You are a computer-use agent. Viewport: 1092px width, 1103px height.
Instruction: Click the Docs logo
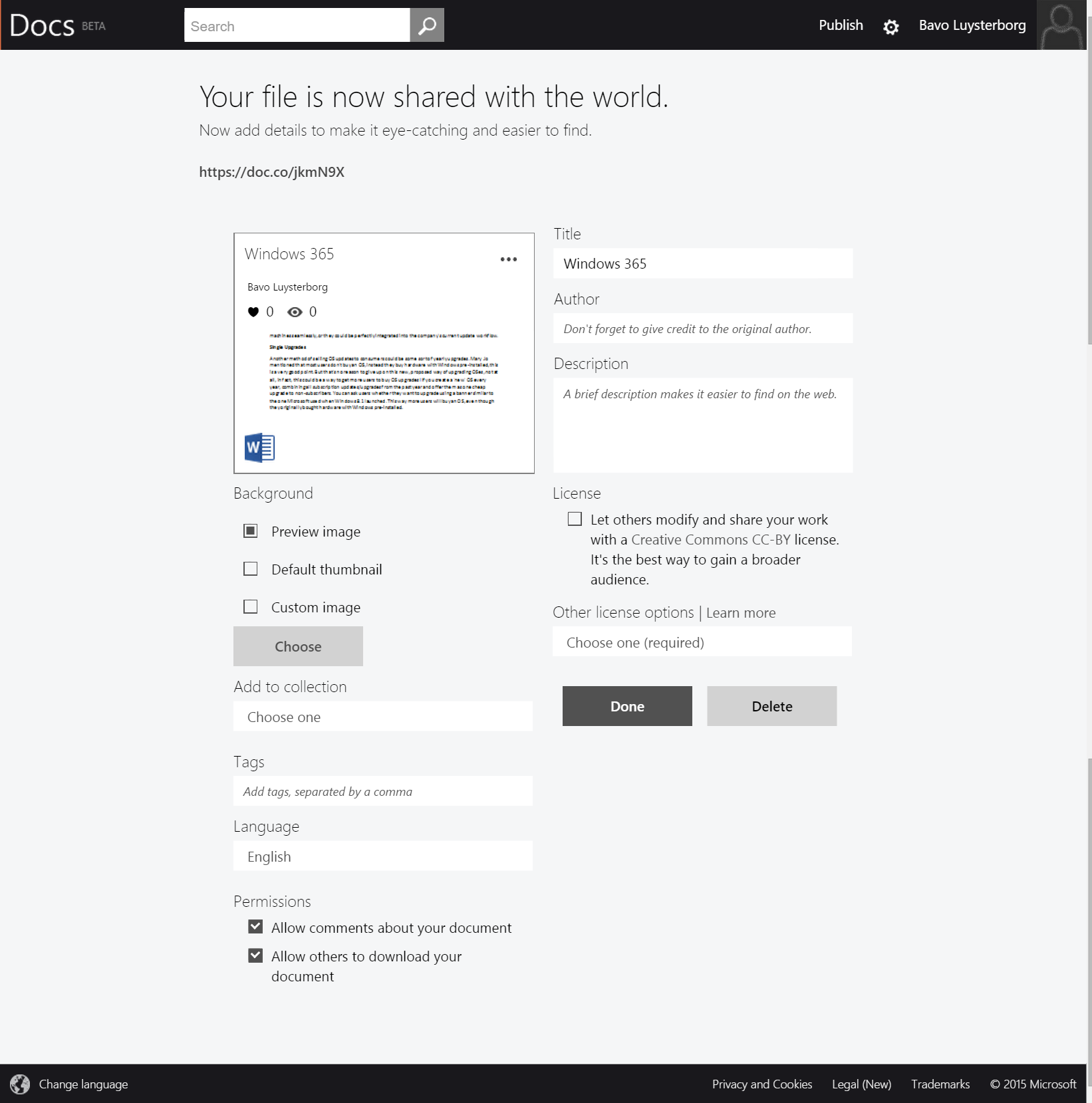coord(42,25)
